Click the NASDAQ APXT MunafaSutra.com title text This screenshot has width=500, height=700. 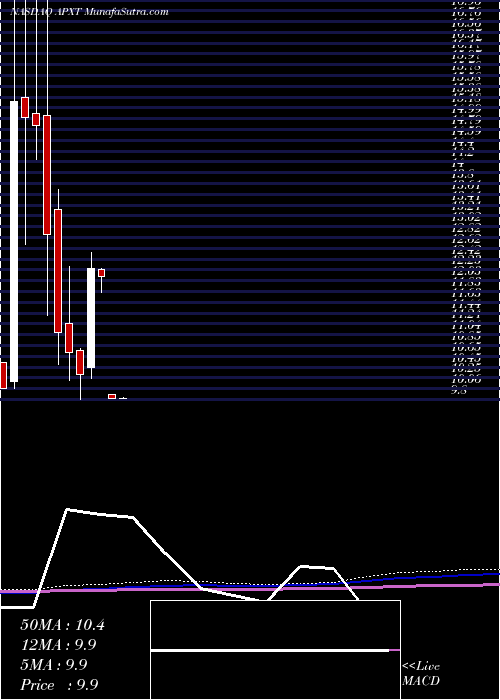click(x=89, y=12)
